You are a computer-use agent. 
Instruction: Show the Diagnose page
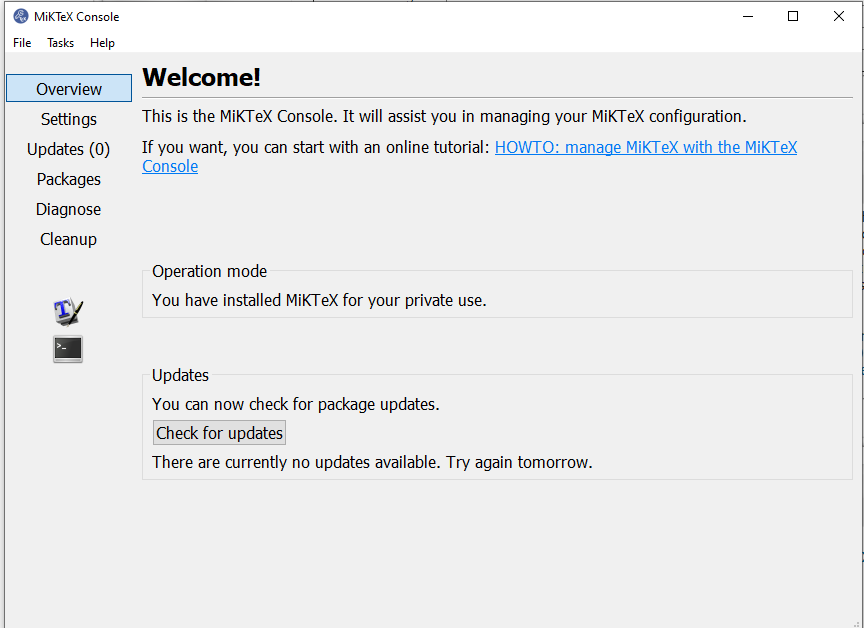[x=69, y=209]
